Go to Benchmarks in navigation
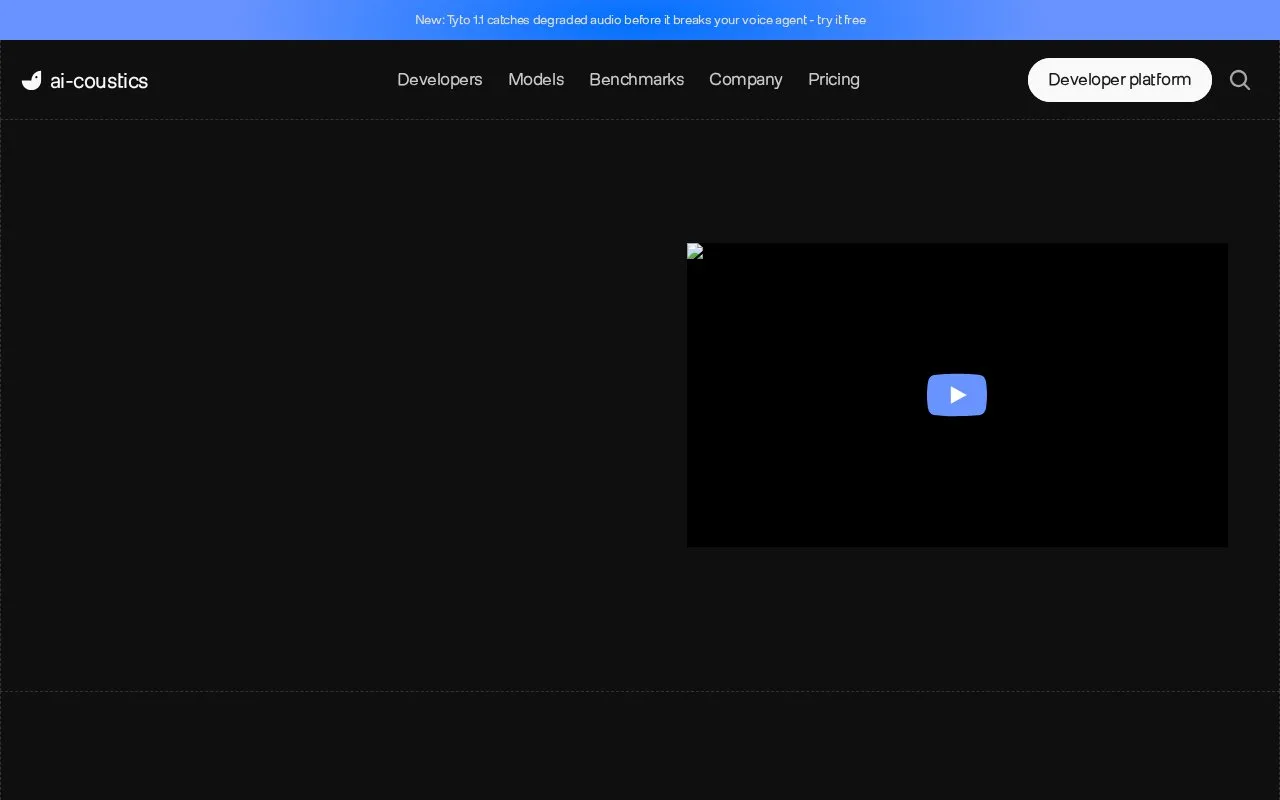This screenshot has width=1280, height=800. point(637,79)
